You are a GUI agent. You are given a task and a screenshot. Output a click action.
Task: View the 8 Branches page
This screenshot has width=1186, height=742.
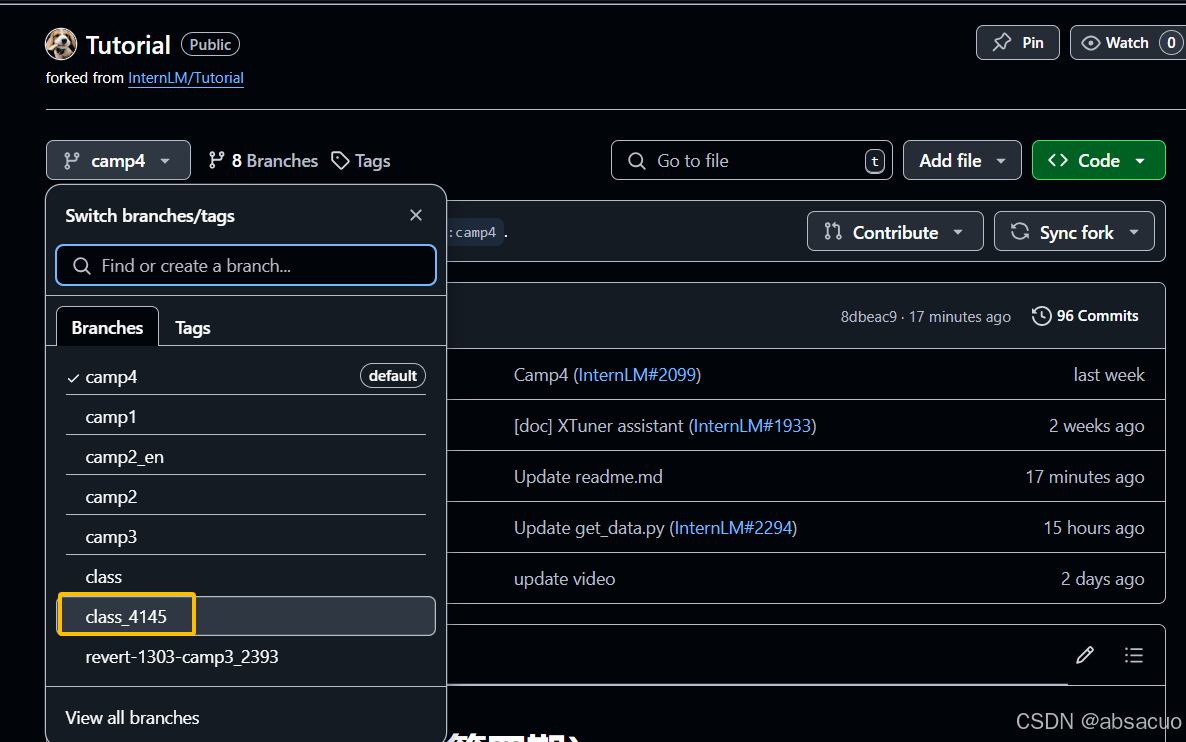[x=263, y=160]
